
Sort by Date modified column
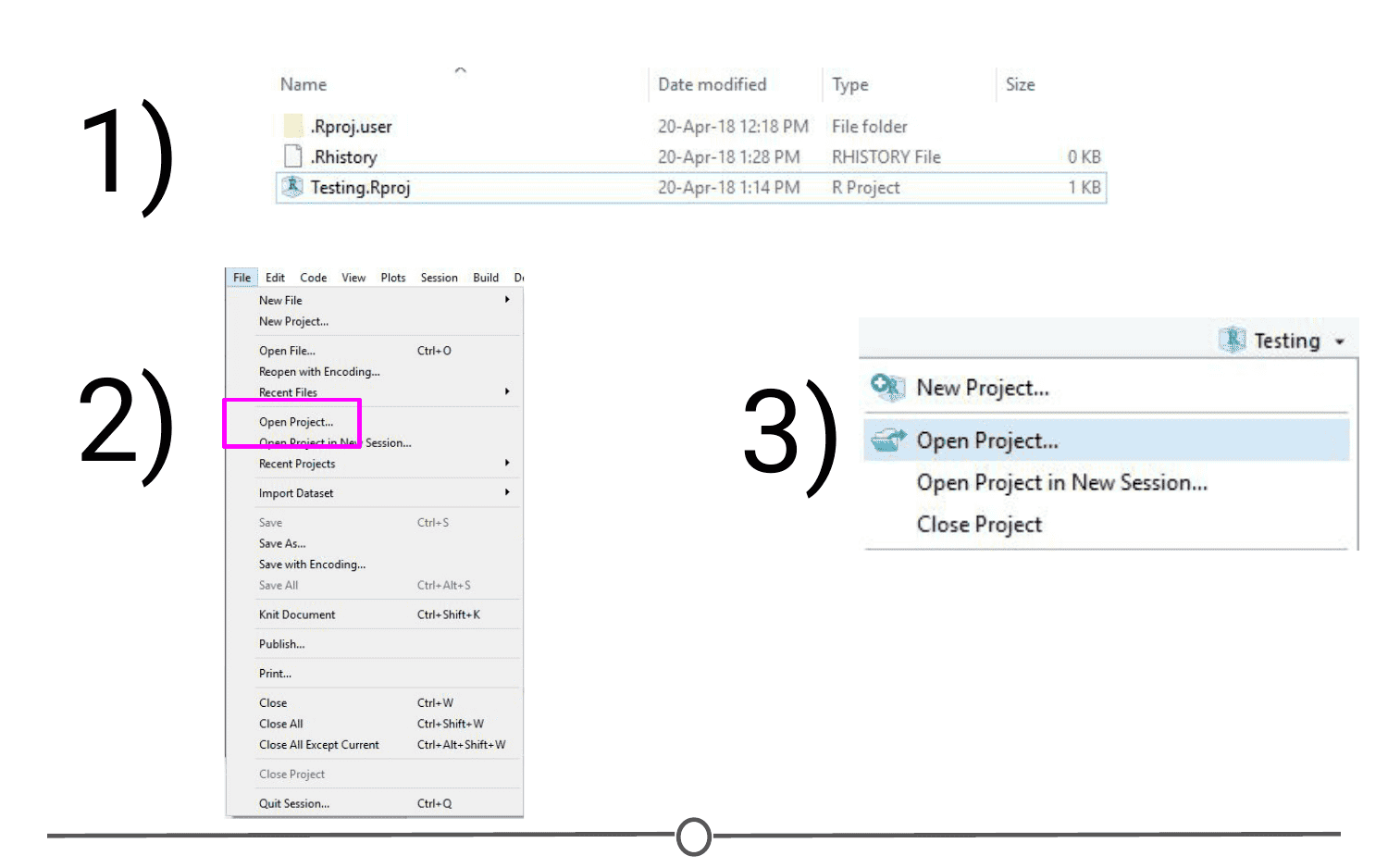(x=712, y=84)
